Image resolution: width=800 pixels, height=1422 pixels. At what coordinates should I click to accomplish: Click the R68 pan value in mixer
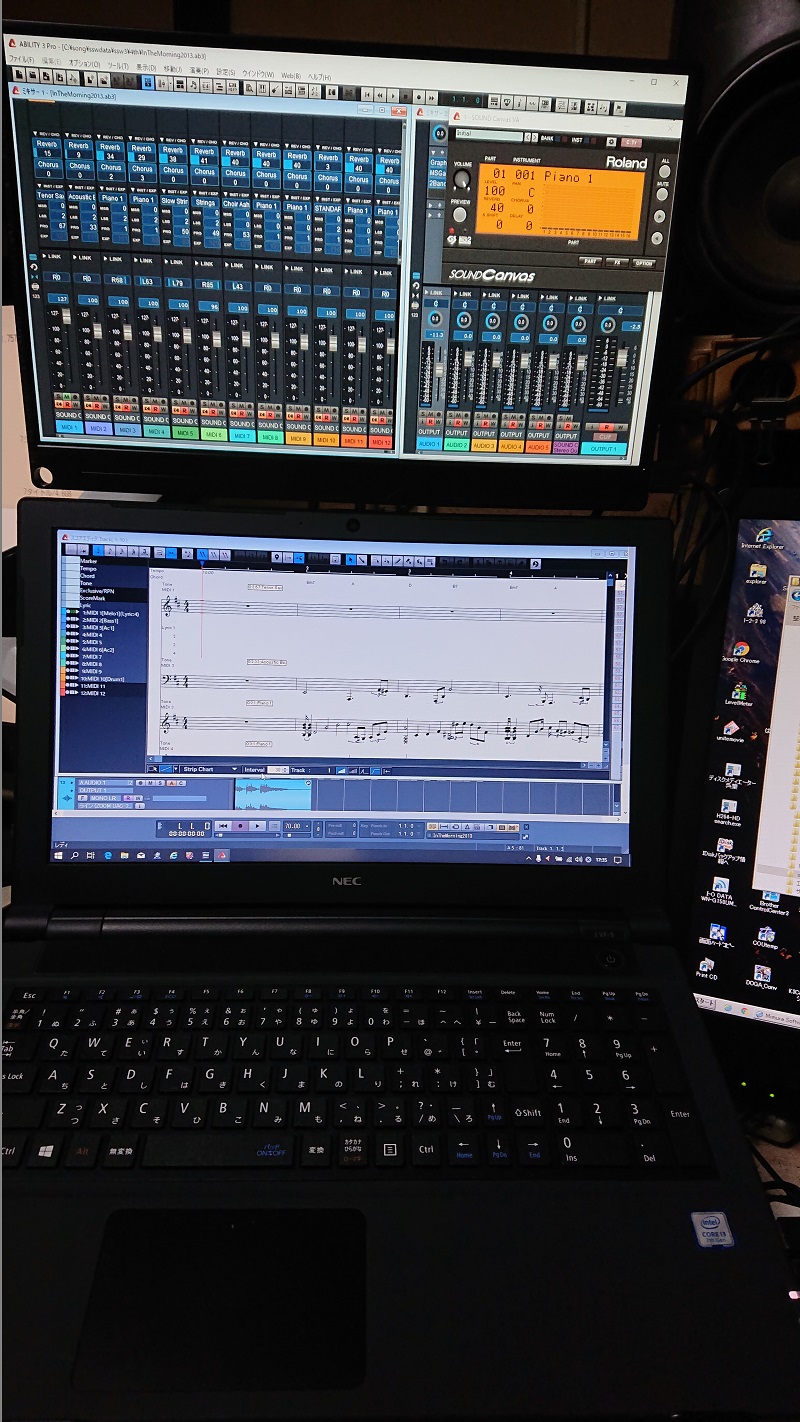[x=118, y=282]
